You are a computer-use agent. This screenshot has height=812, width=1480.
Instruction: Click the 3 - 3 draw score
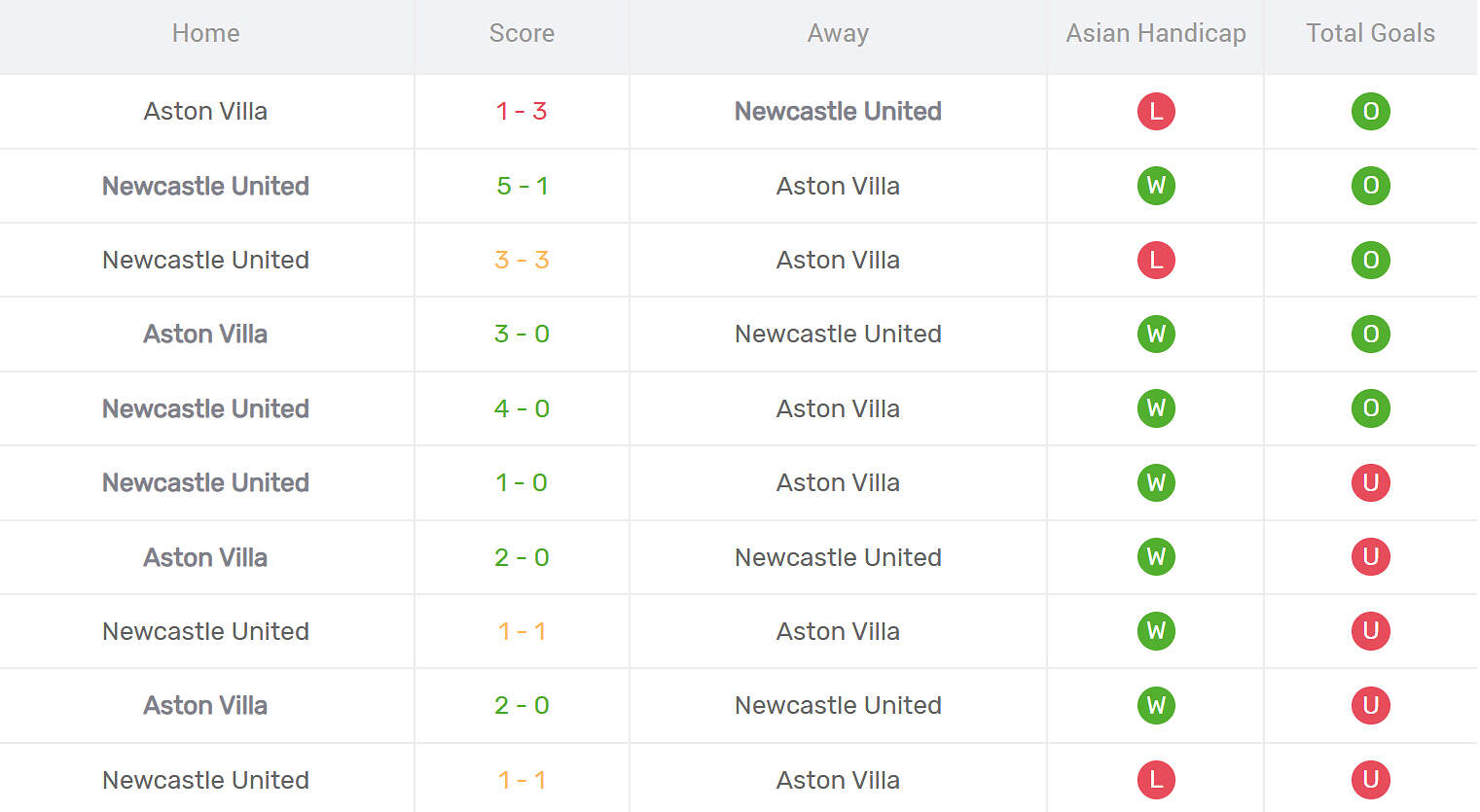[x=522, y=261]
